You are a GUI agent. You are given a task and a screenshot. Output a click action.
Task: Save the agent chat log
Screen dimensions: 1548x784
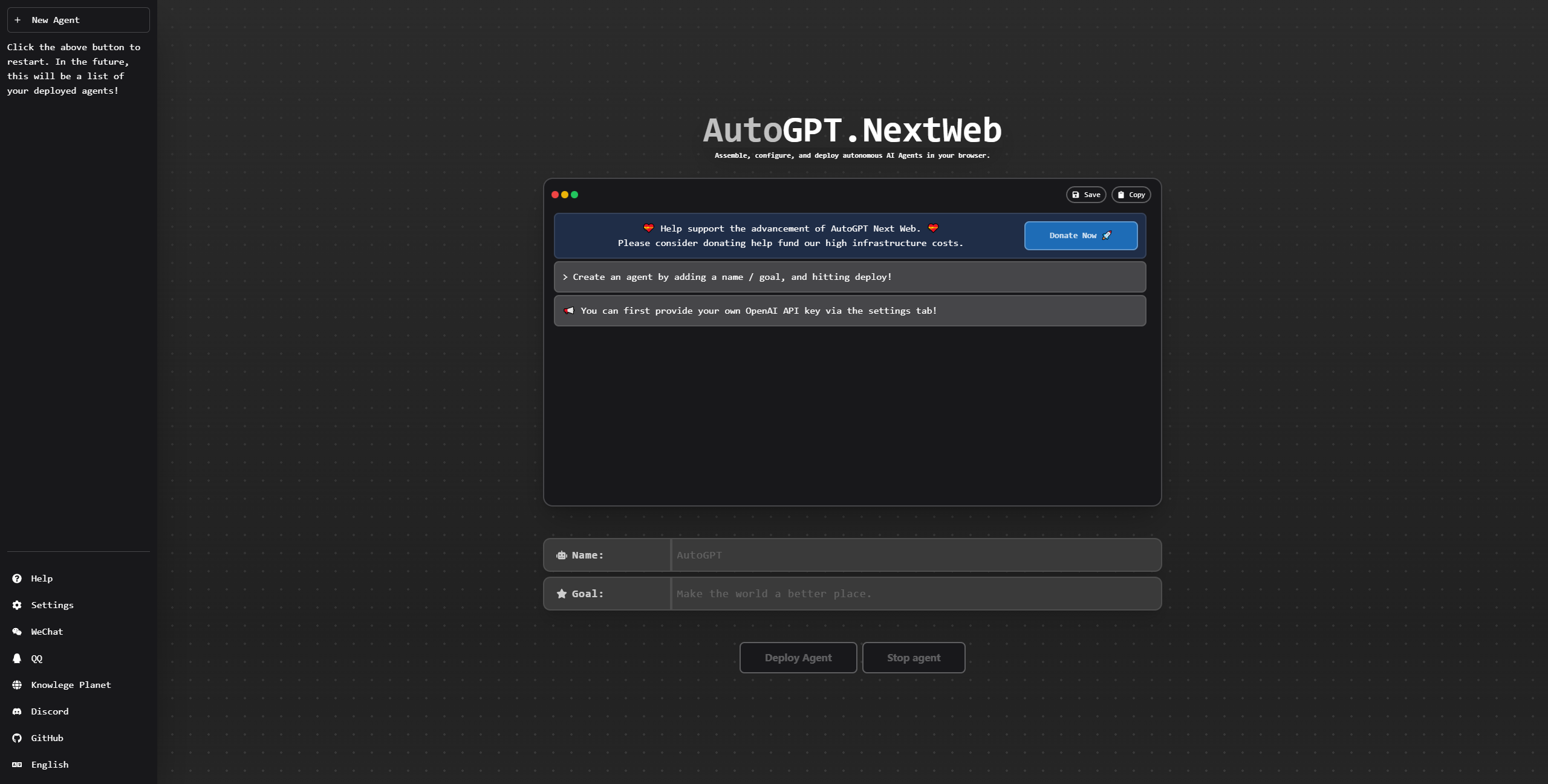pos(1086,195)
